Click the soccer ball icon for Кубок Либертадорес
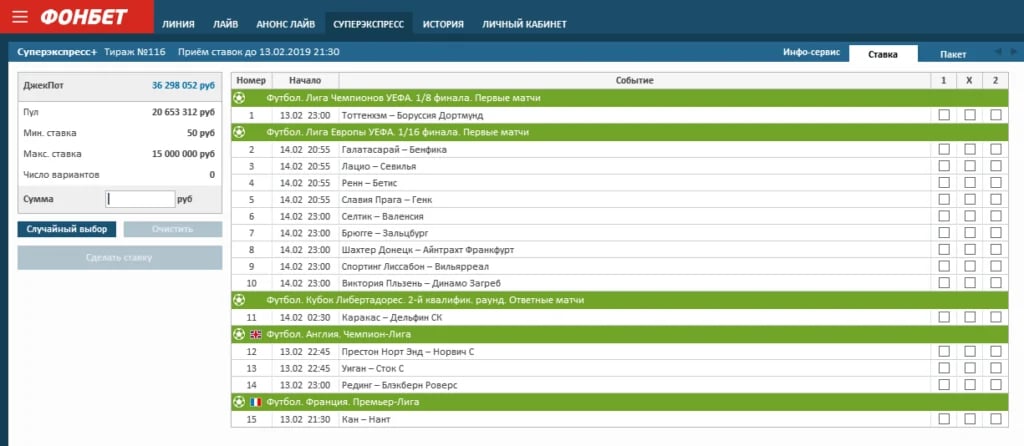This screenshot has height=446, width=1024. pos(240,300)
